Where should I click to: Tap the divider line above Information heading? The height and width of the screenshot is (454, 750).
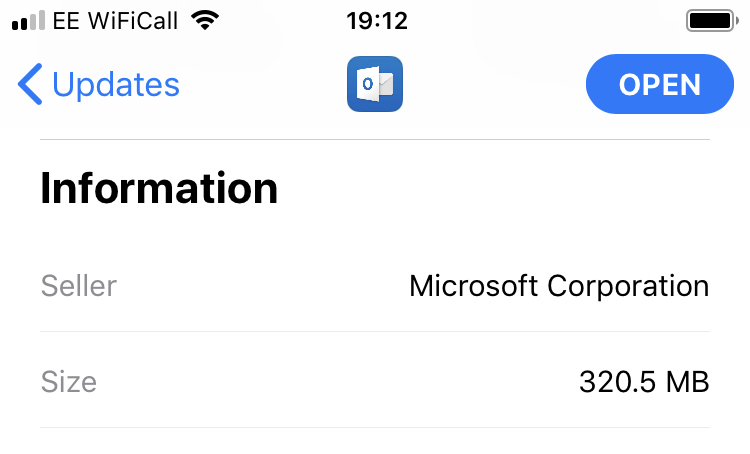click(x=375, y=140)
